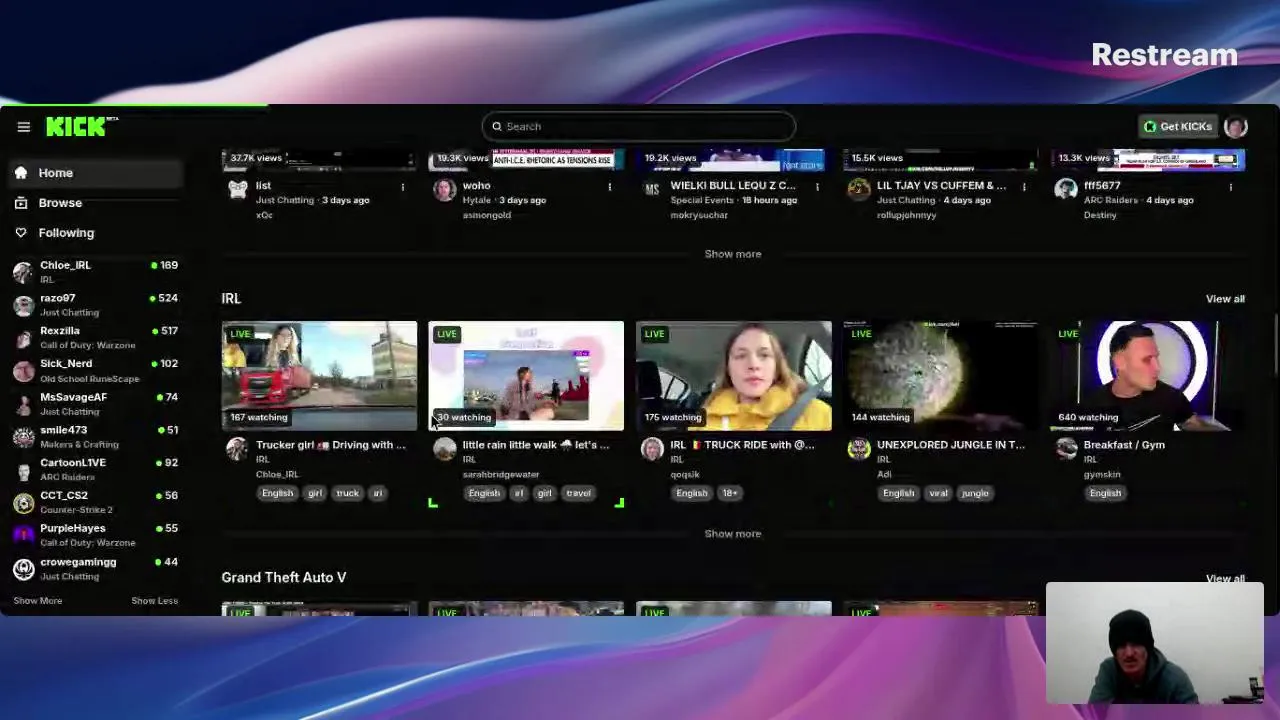This screenshot has height=720, width=1280.
Task: Open options menu for 'list' video
Action: tap(403, 187)
